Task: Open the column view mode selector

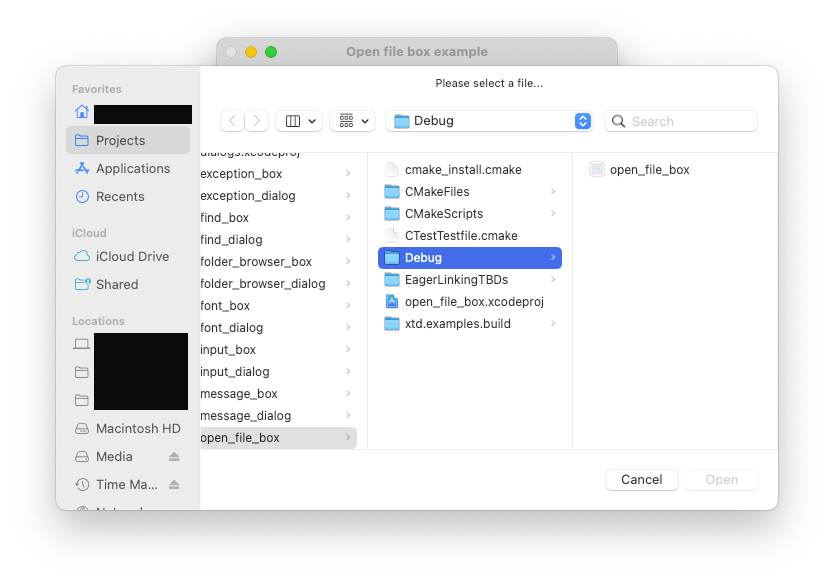Action: pyautogui.click(x=299, y=121)
